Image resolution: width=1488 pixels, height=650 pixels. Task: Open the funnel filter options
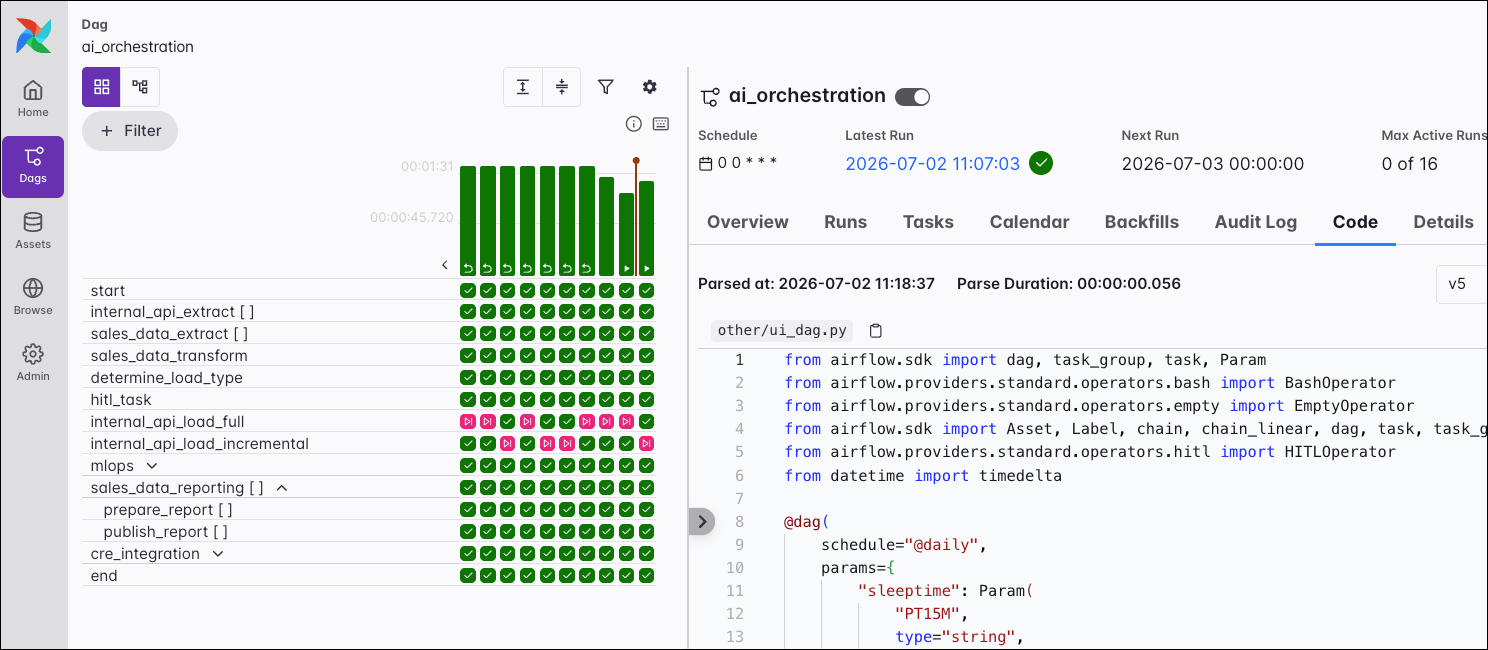(606, 87)
